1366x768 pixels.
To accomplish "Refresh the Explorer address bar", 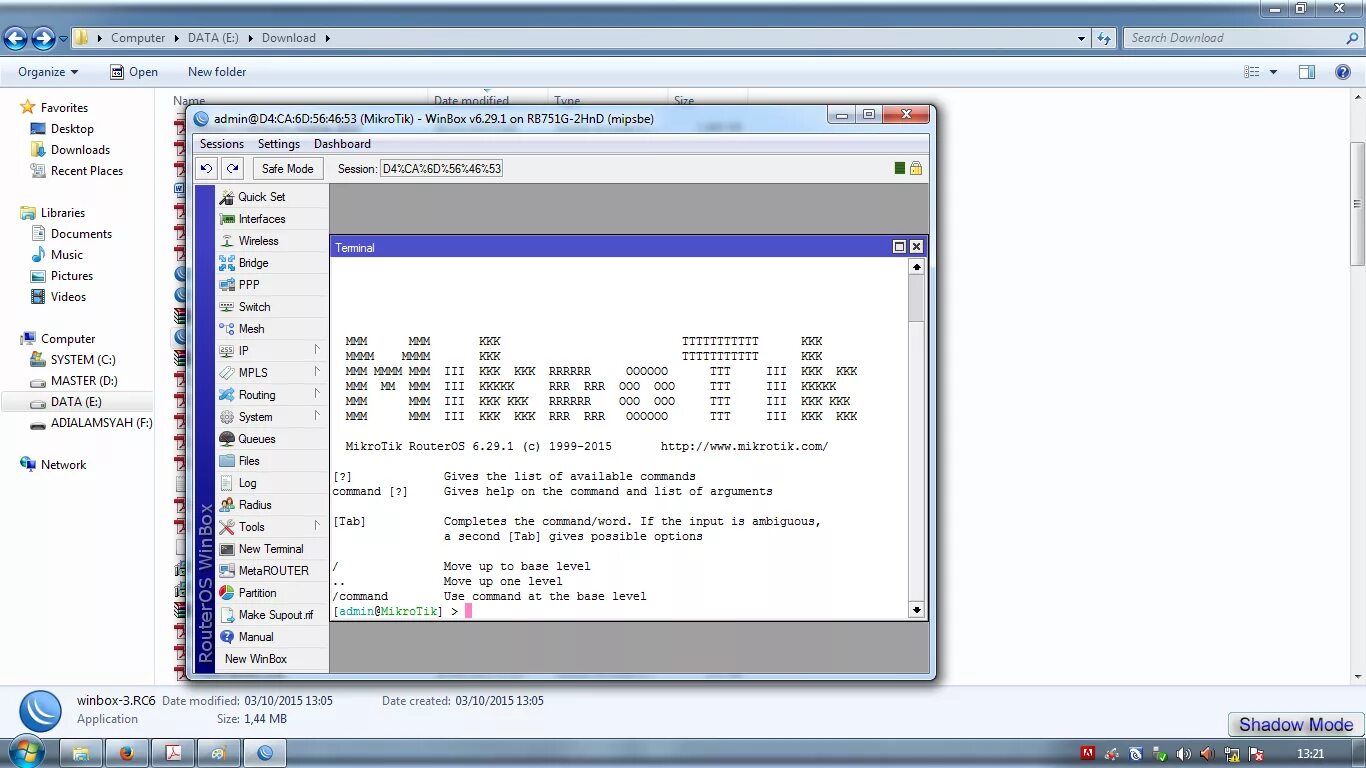I will (x=1104, y=38).
